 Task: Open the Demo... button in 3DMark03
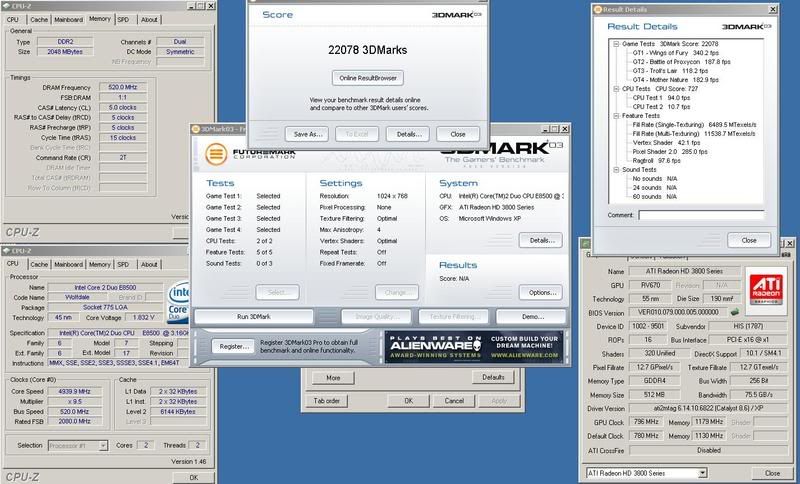click(532, 316)
